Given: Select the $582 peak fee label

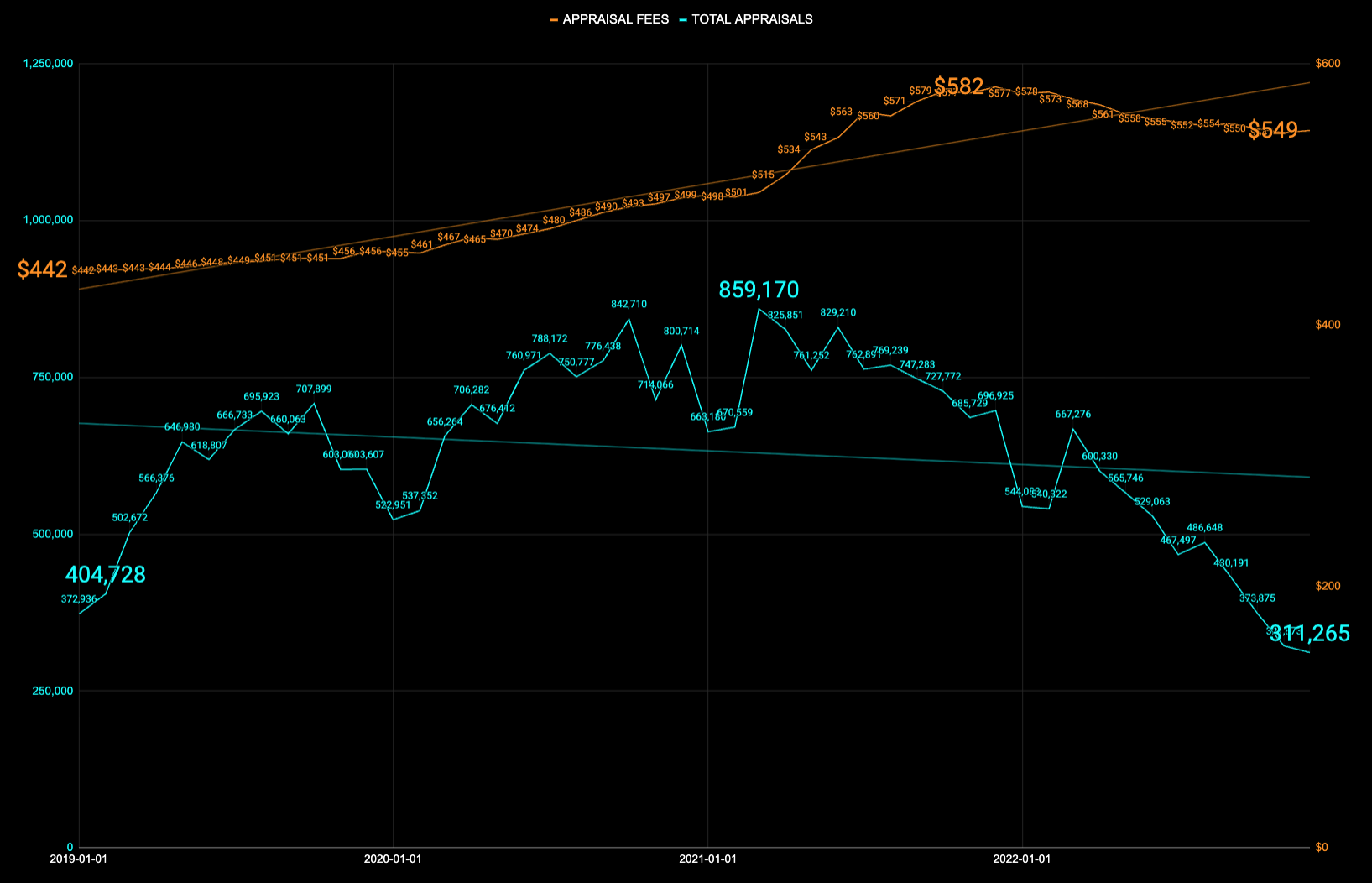Looking at the screenshot, I should (x=958, y=86).
